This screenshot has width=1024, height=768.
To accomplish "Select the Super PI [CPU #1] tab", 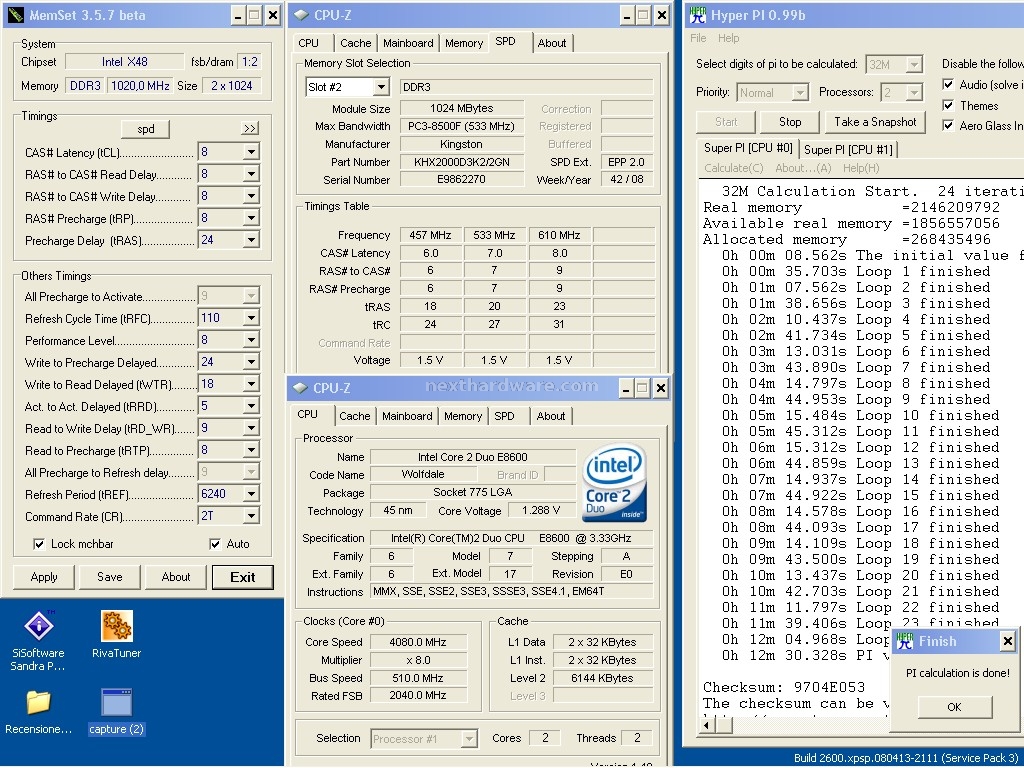I will click(x=848, y=150).
